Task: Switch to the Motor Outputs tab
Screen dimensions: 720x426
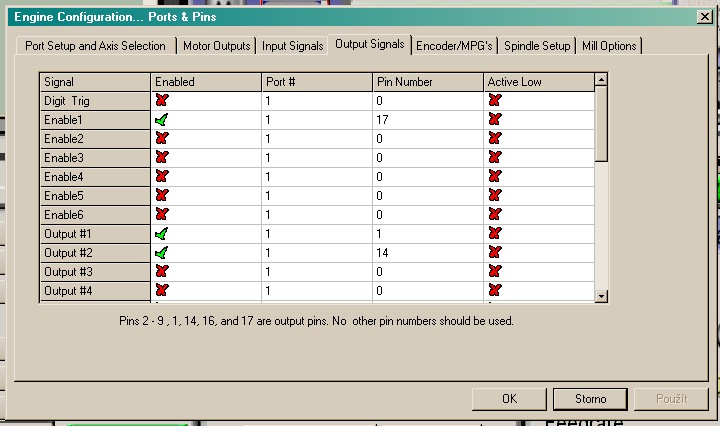Action: (215, 46)
